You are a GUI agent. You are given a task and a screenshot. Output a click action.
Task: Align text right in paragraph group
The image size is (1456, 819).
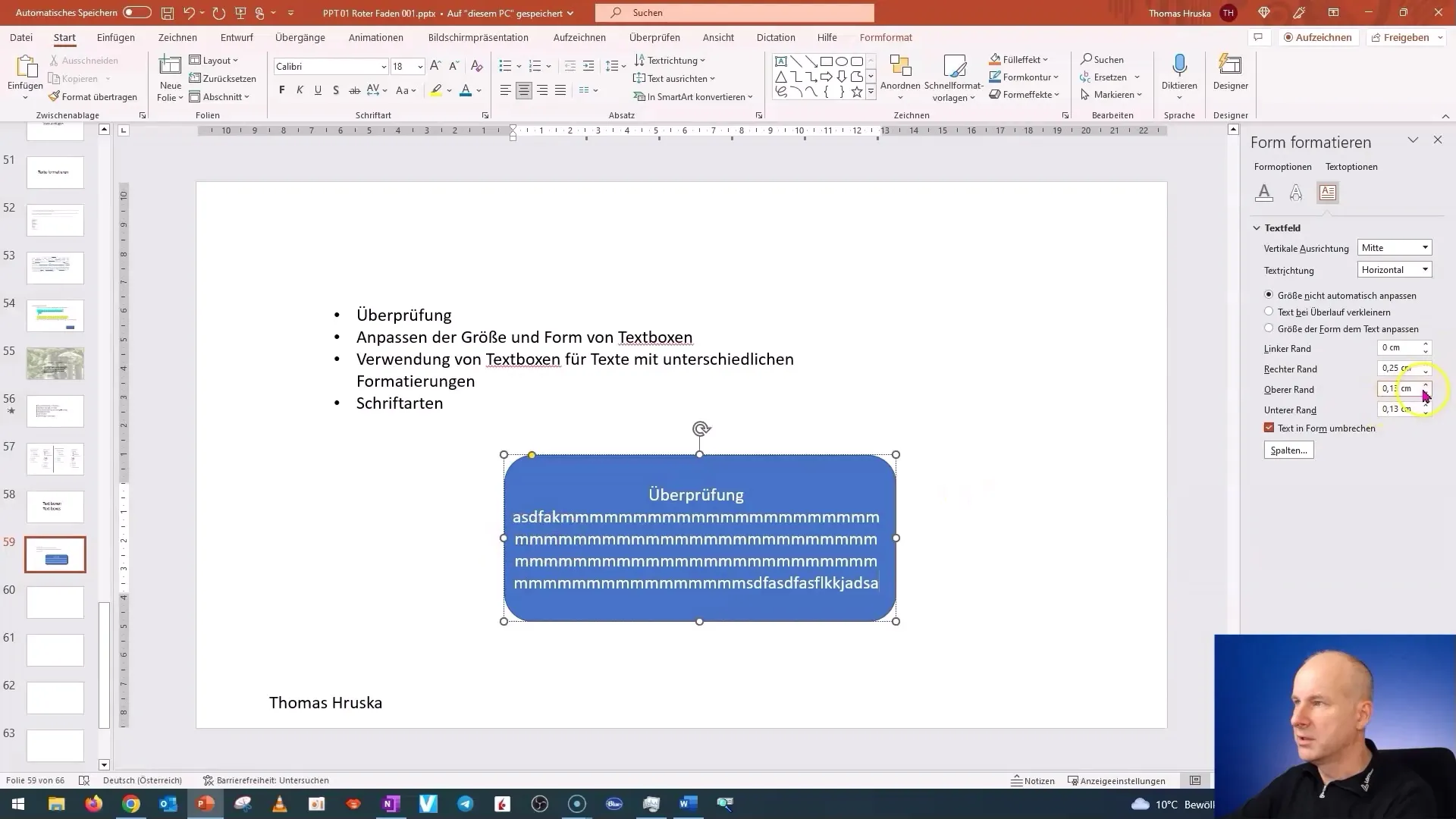(x=542, y=90)
